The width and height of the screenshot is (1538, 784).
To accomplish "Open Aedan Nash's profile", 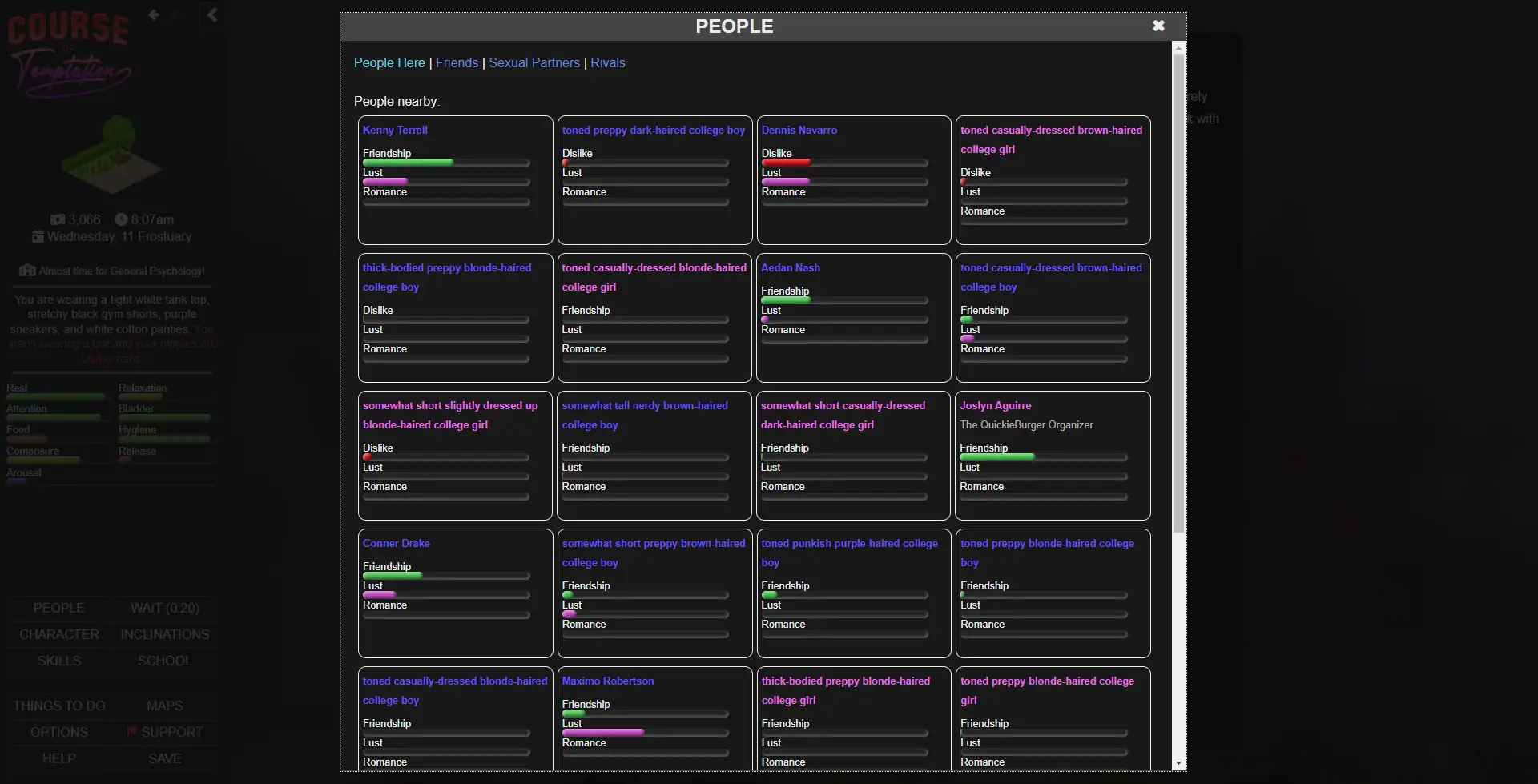I will (x=790, y=267).
